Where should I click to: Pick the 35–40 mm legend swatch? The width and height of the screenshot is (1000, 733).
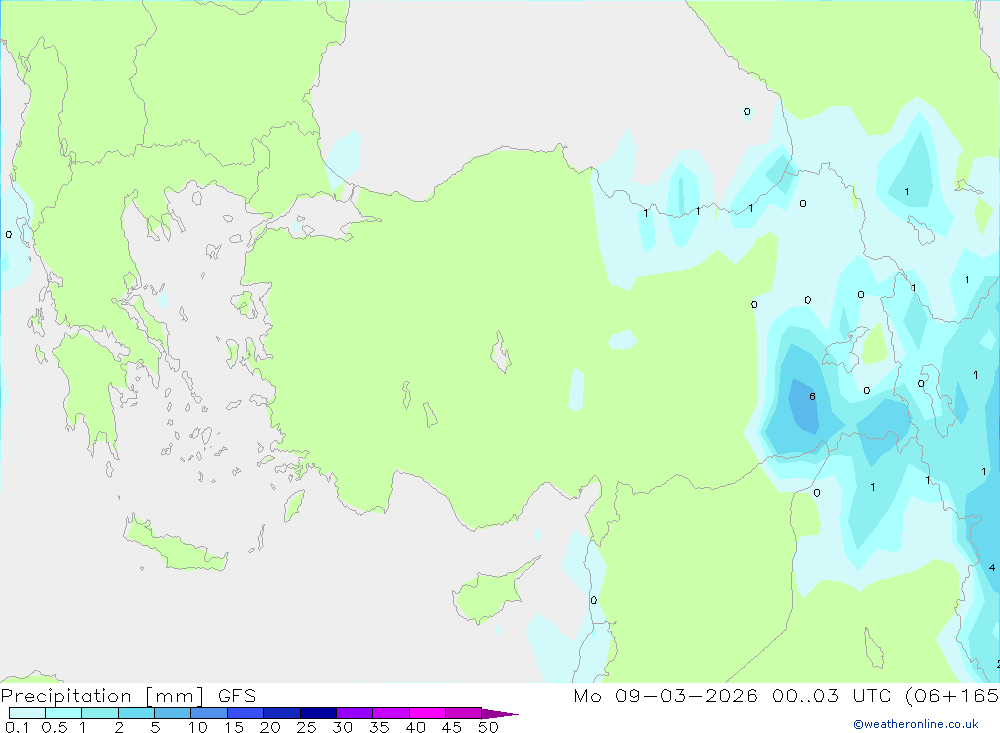(x=391, y=713)
